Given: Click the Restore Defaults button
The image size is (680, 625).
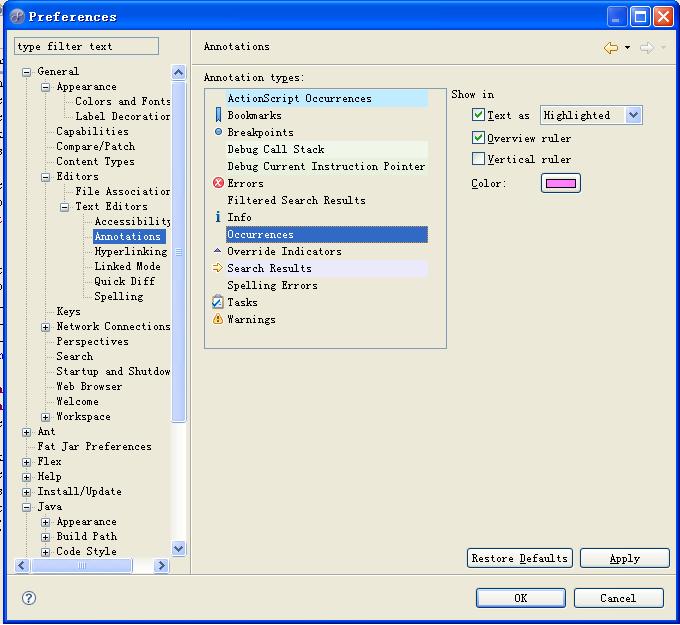Looking at the screenshot, I should (x=519, y=558).
